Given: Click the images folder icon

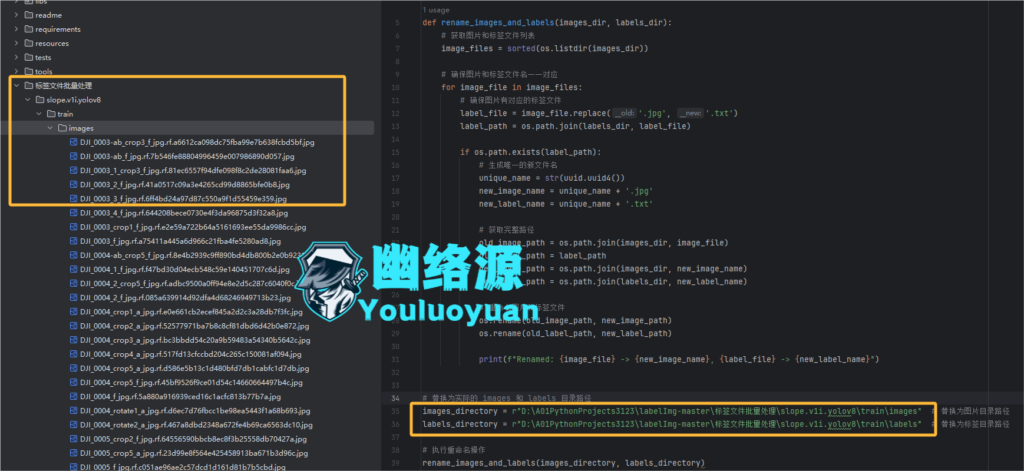Looking at the screenshot, I should [x=62, y=128].
